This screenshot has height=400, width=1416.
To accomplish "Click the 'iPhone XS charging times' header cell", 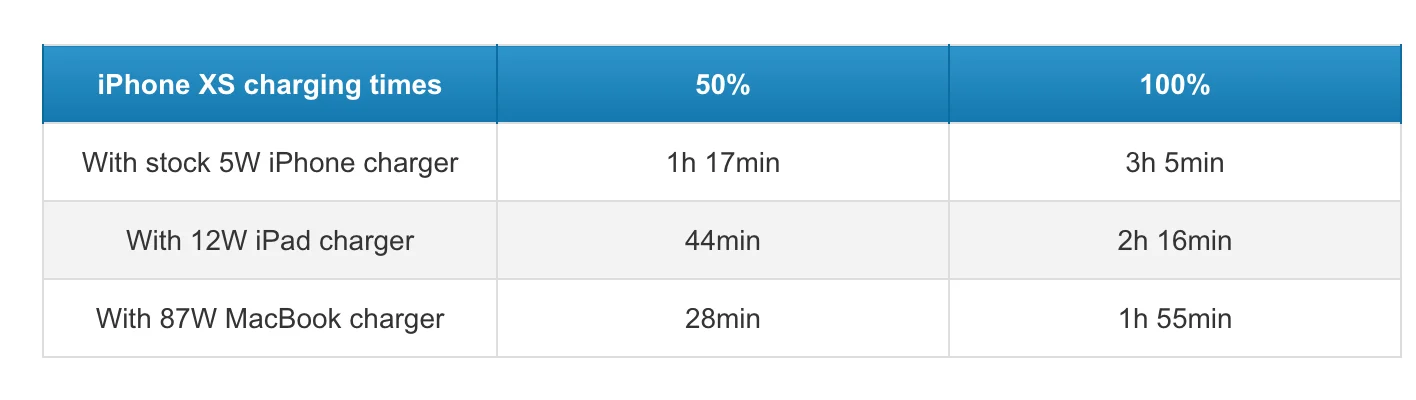I will coord(270,84).
